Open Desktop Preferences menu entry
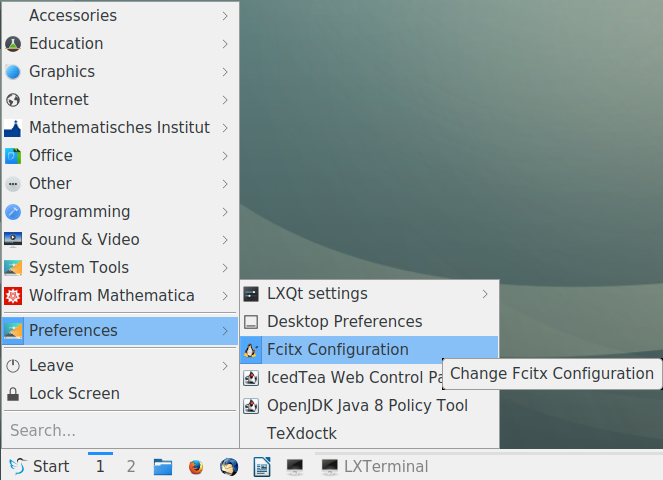This screenshot has height=480, width=663. click(x=369, y=322)
